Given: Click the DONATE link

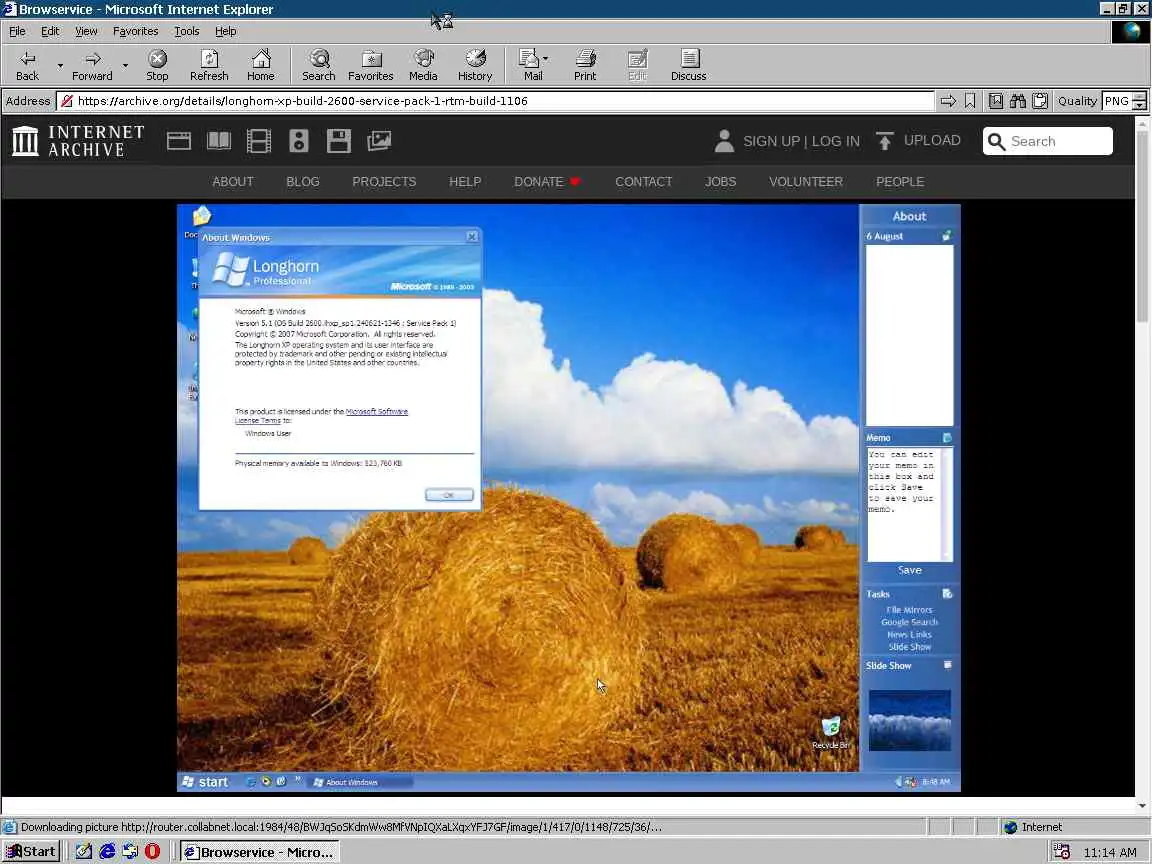Looking at the screenshot, I should pyautogui.click(x=547, y=181).
